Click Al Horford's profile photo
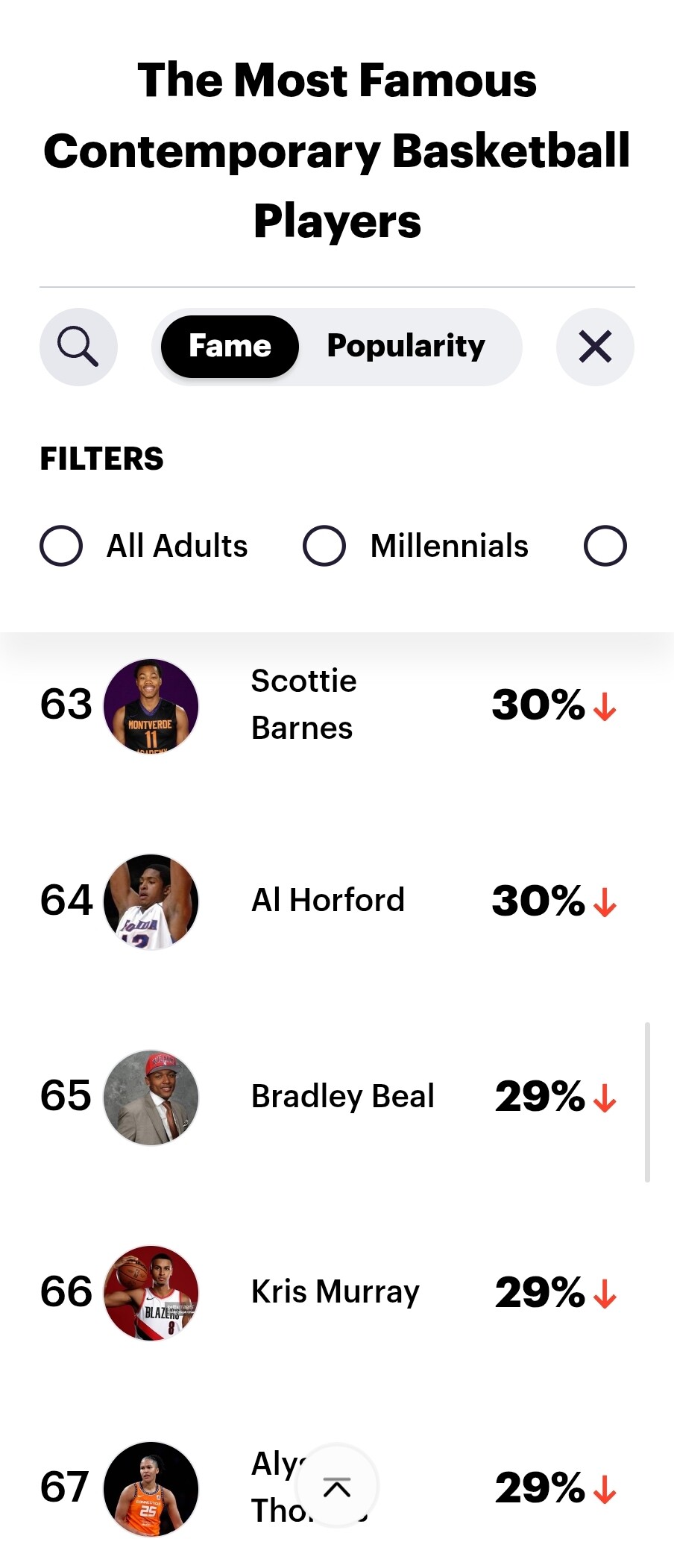 coord(151,901)
